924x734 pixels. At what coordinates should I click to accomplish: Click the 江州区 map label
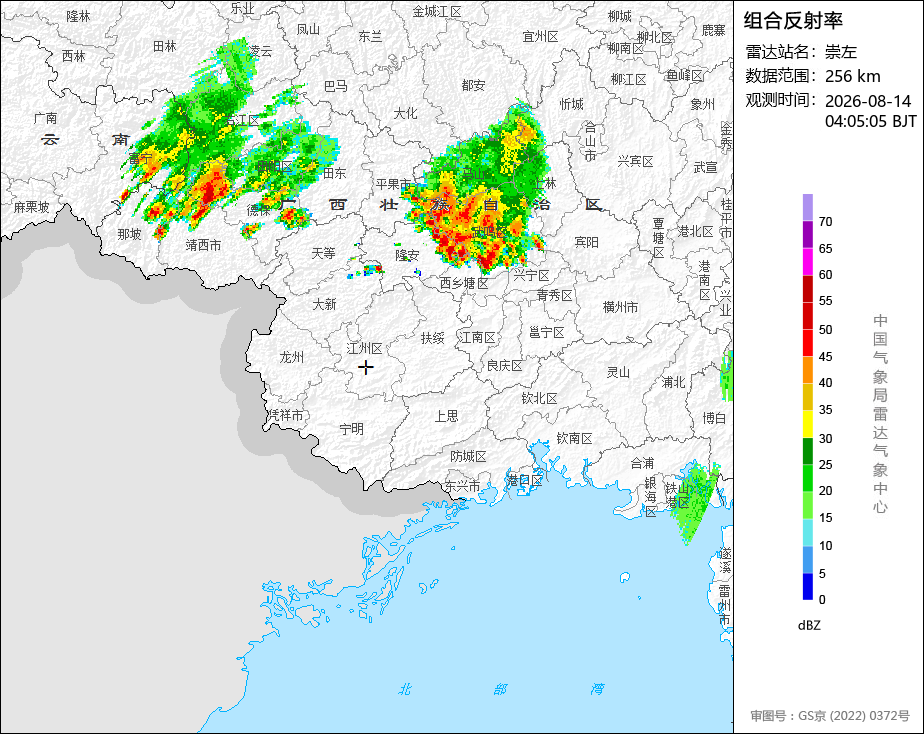point(365,348)
